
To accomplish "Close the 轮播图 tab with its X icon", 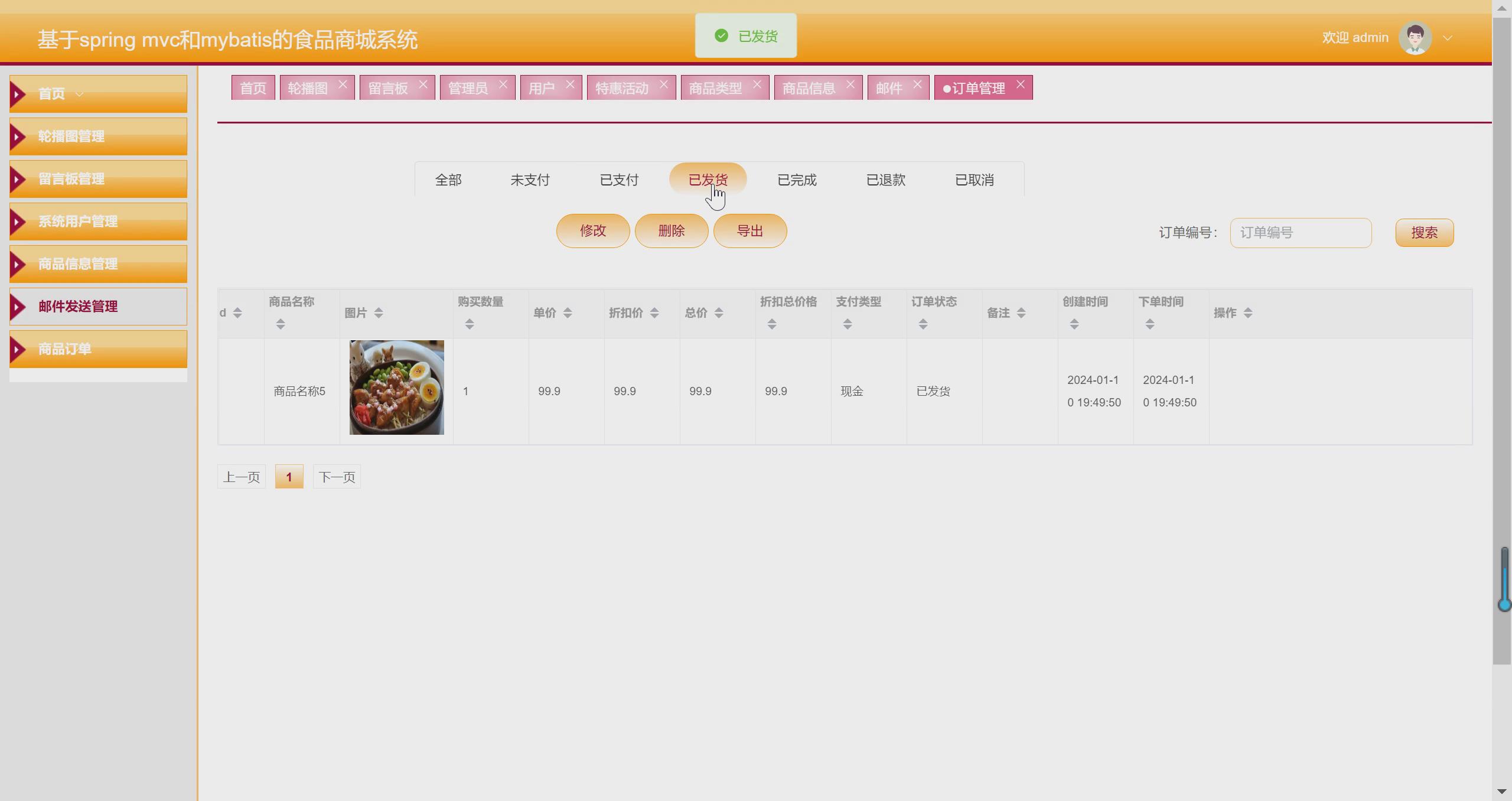I will 343,85.
